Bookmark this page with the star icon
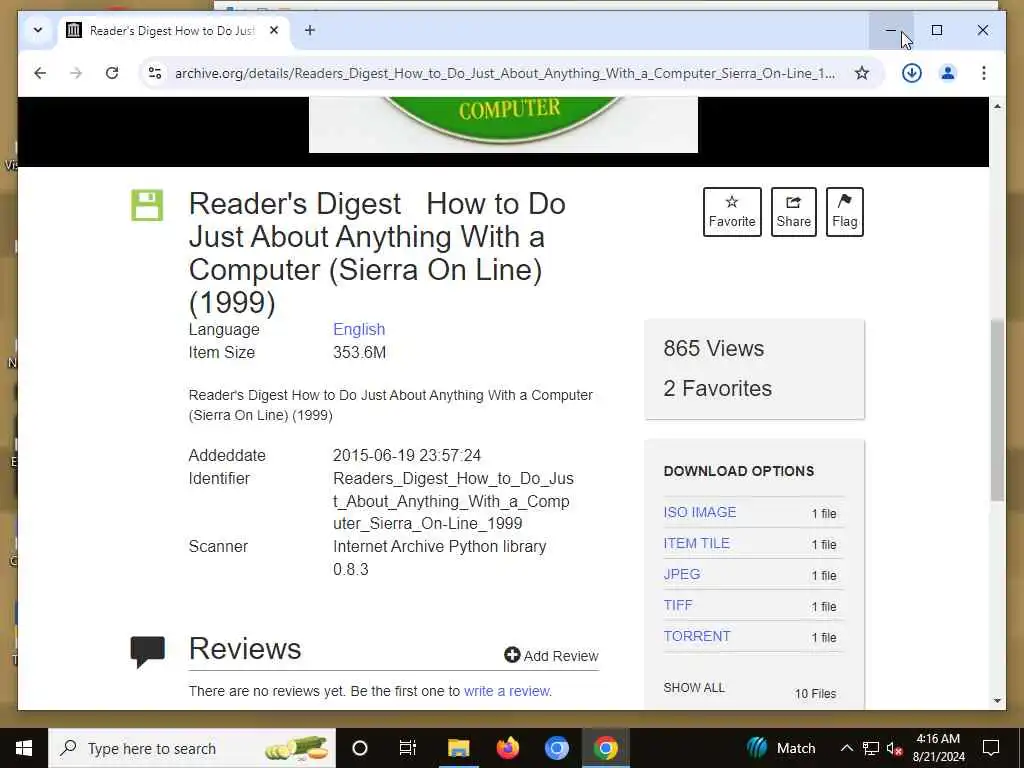 (862, 73)
